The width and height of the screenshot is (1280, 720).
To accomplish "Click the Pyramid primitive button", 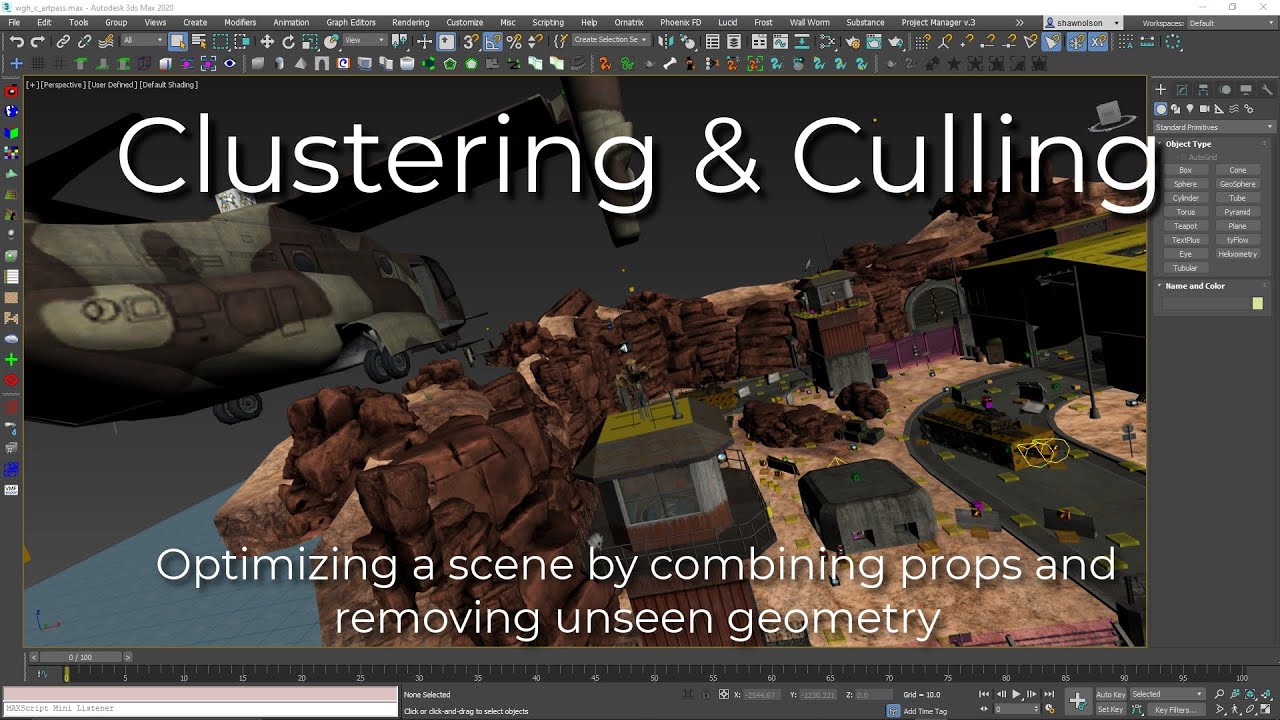I will pyautogui.click(x=1237, y=212).
